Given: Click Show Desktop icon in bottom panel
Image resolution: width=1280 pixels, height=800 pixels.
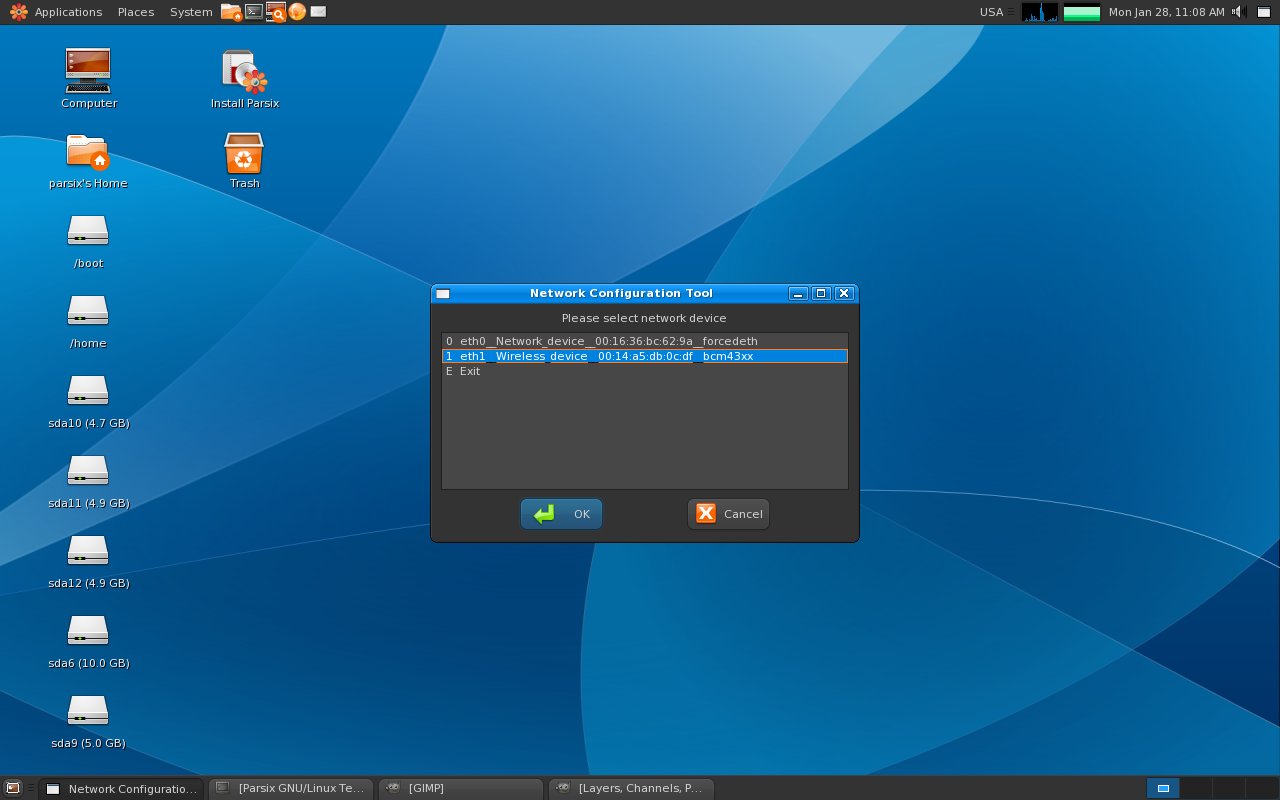Looking at the screenshot, I should 13,788.
